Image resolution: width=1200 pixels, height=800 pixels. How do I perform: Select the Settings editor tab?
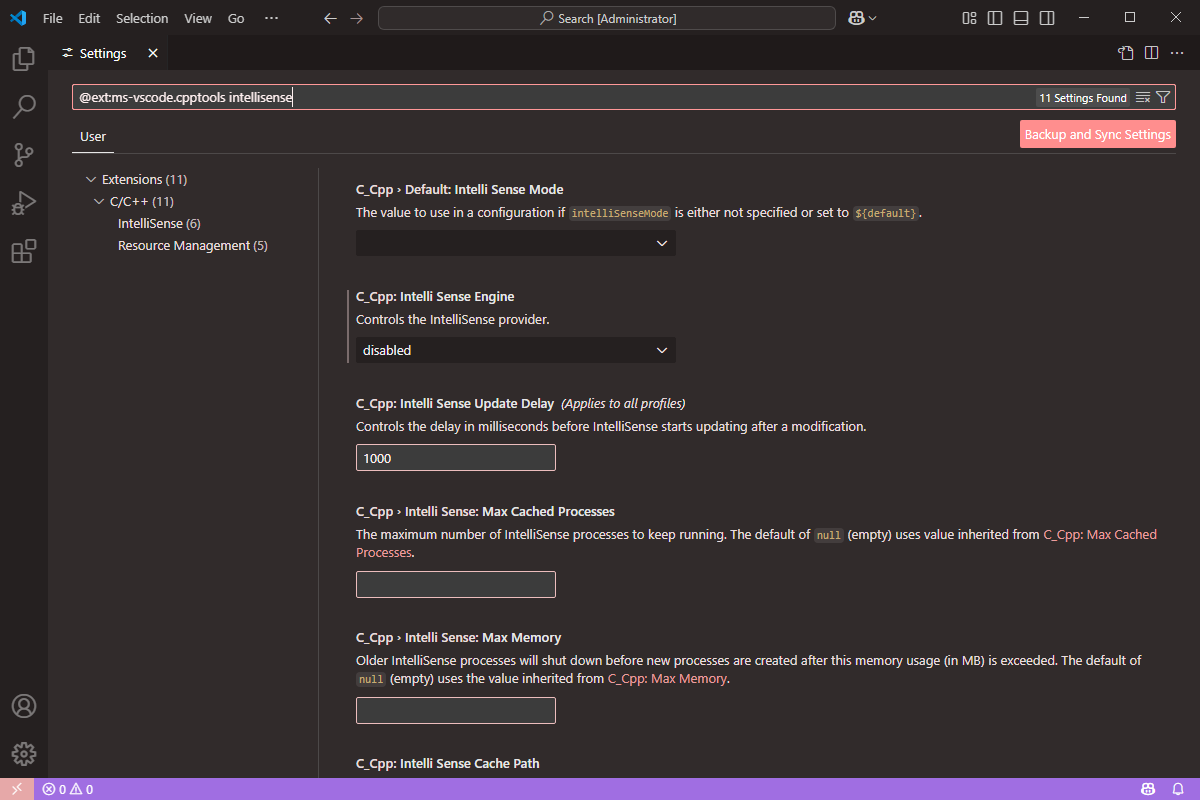(x=107, y=53)
